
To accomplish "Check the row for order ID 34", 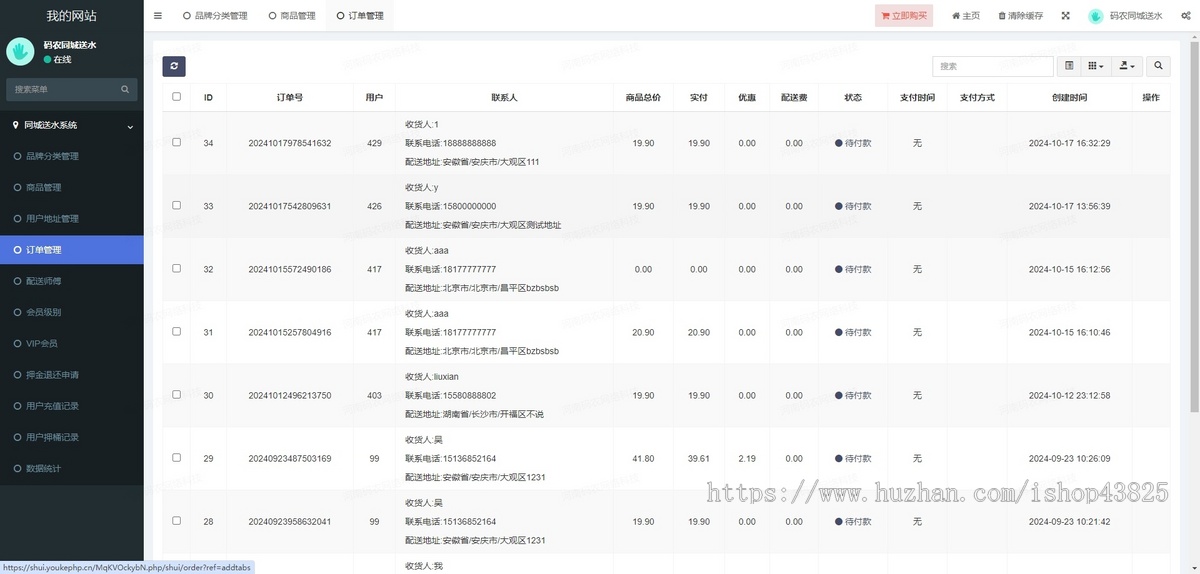I will (177, 142).
